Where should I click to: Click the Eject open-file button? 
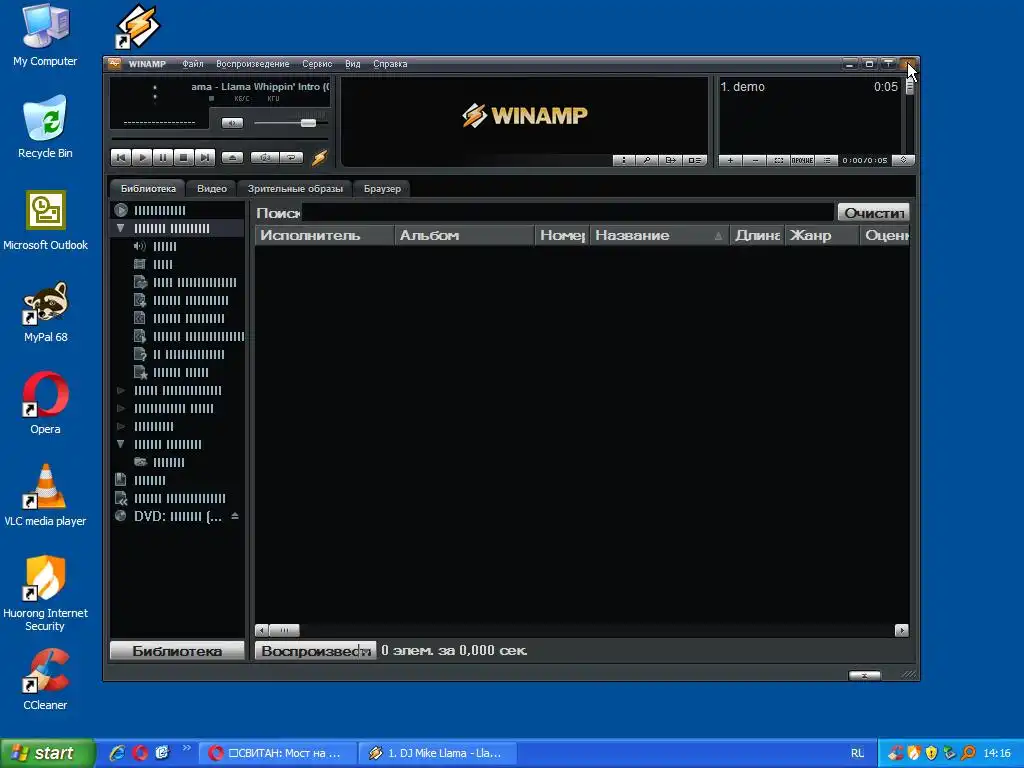[x=232, y=157]
